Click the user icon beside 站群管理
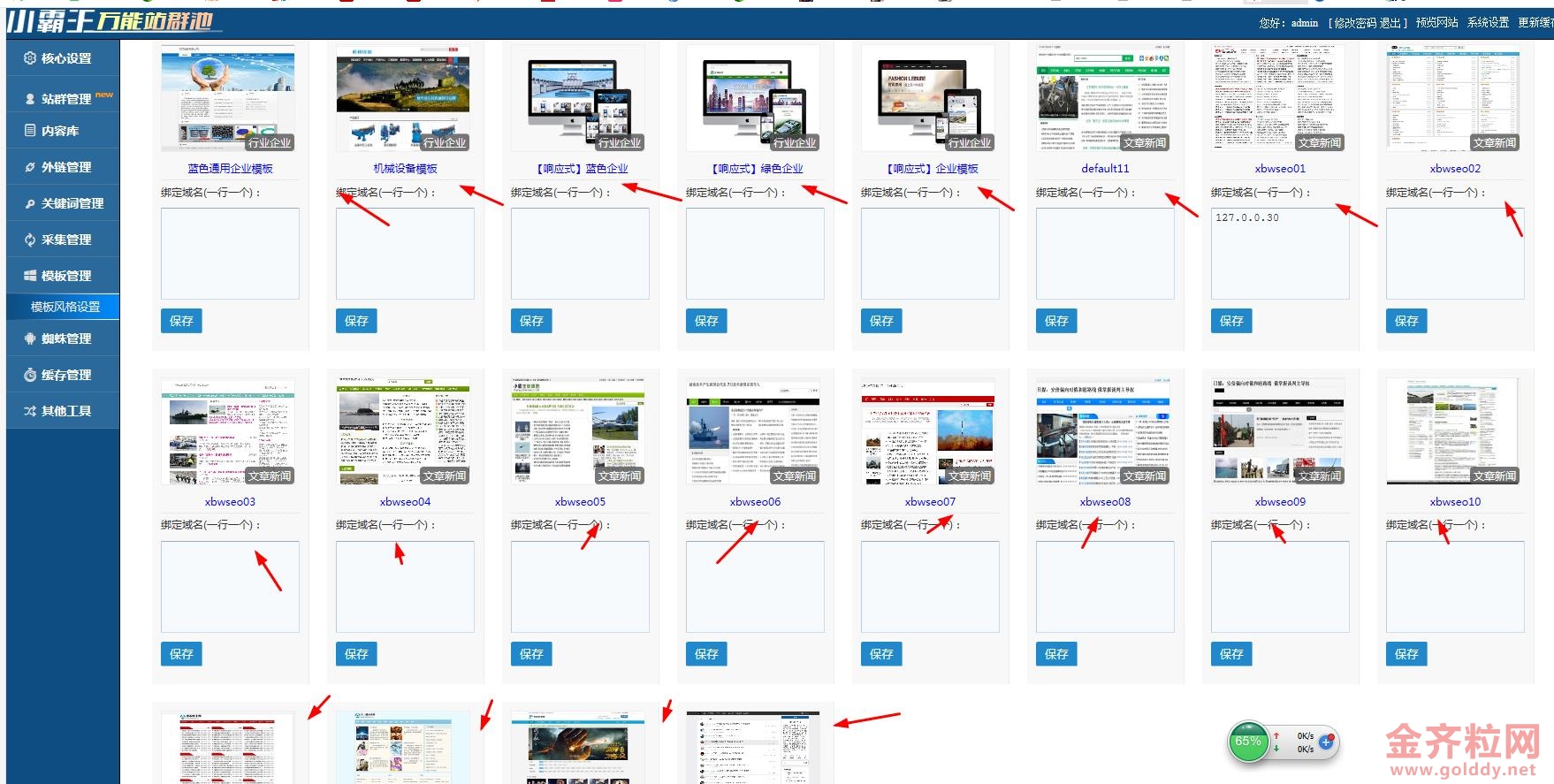 coord(30,99)
